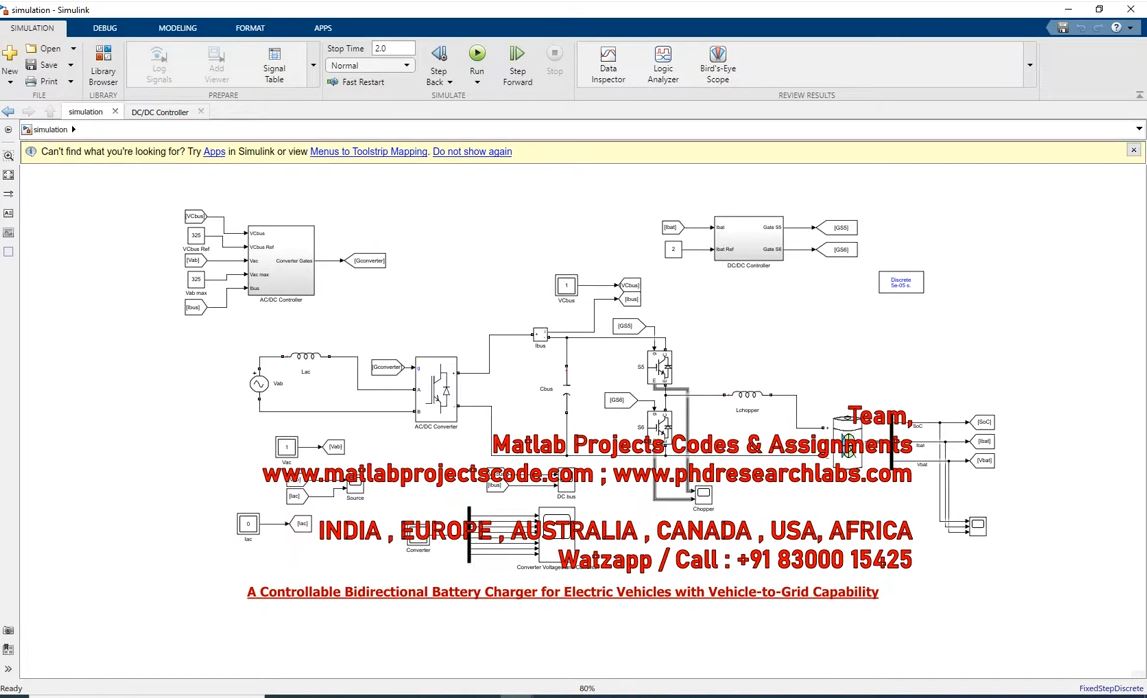This screenshot has height=698, width=1147.
Task: Open the Data Inspector
Action: pyautogui.click(x=608, y=64)
